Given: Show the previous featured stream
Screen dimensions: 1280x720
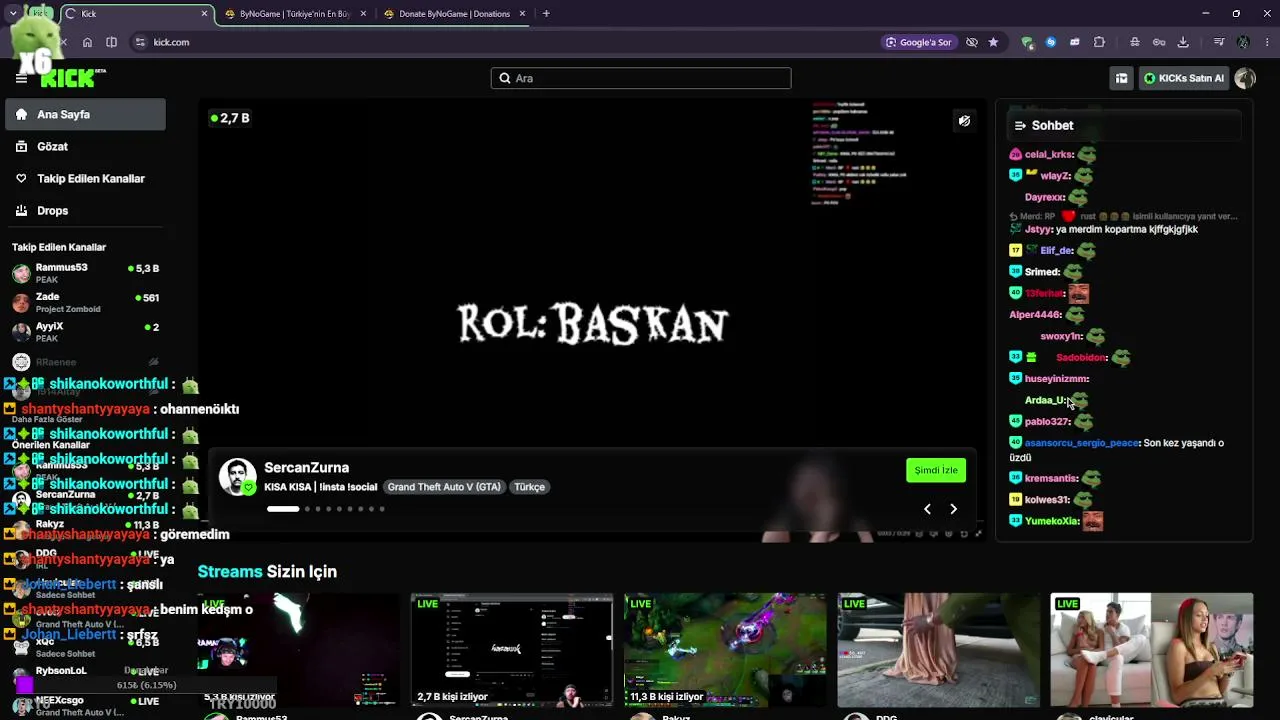Looking at the screenshot, I should (x=927, y=509).
